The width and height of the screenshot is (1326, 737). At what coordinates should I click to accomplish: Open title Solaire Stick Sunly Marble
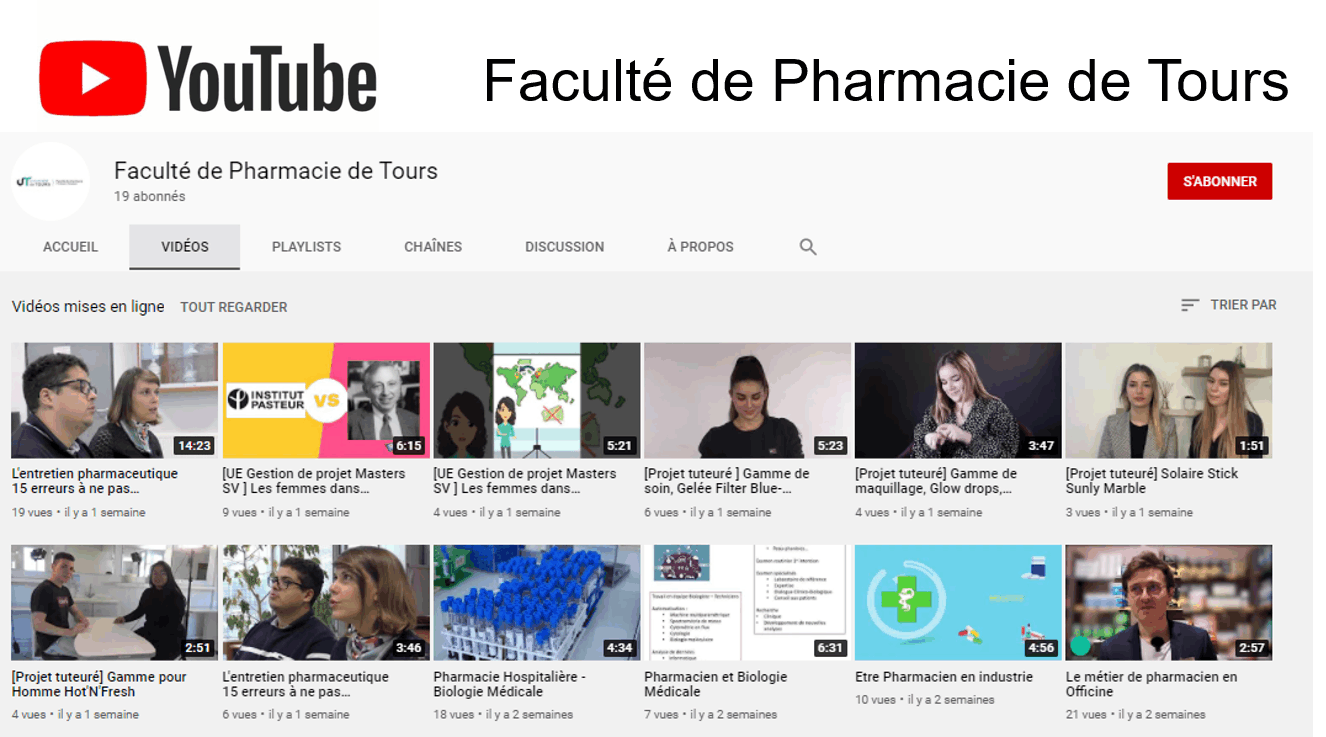[x=1152, y=481]
